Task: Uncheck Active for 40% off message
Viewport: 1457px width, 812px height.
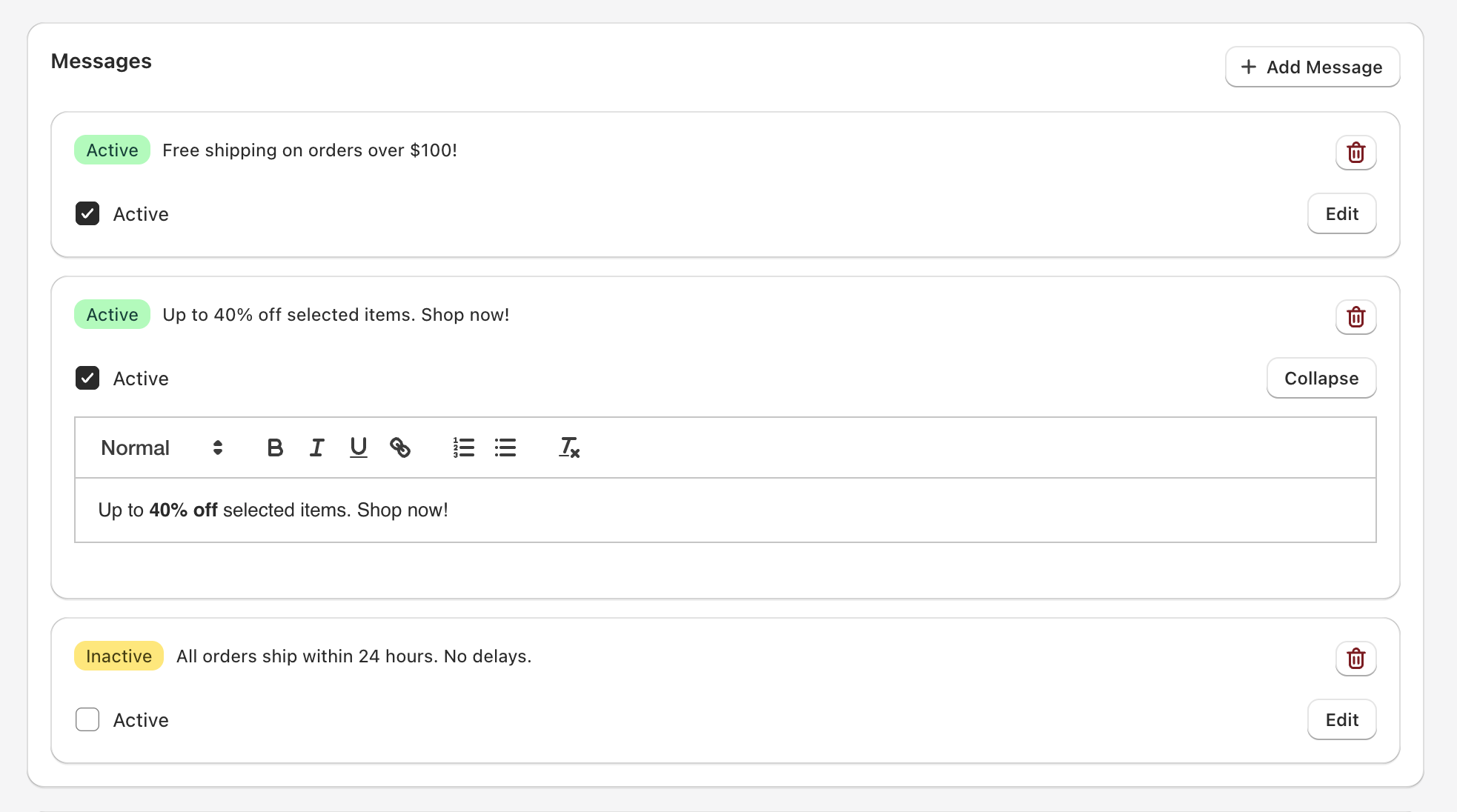Action: tap(87, 378)
